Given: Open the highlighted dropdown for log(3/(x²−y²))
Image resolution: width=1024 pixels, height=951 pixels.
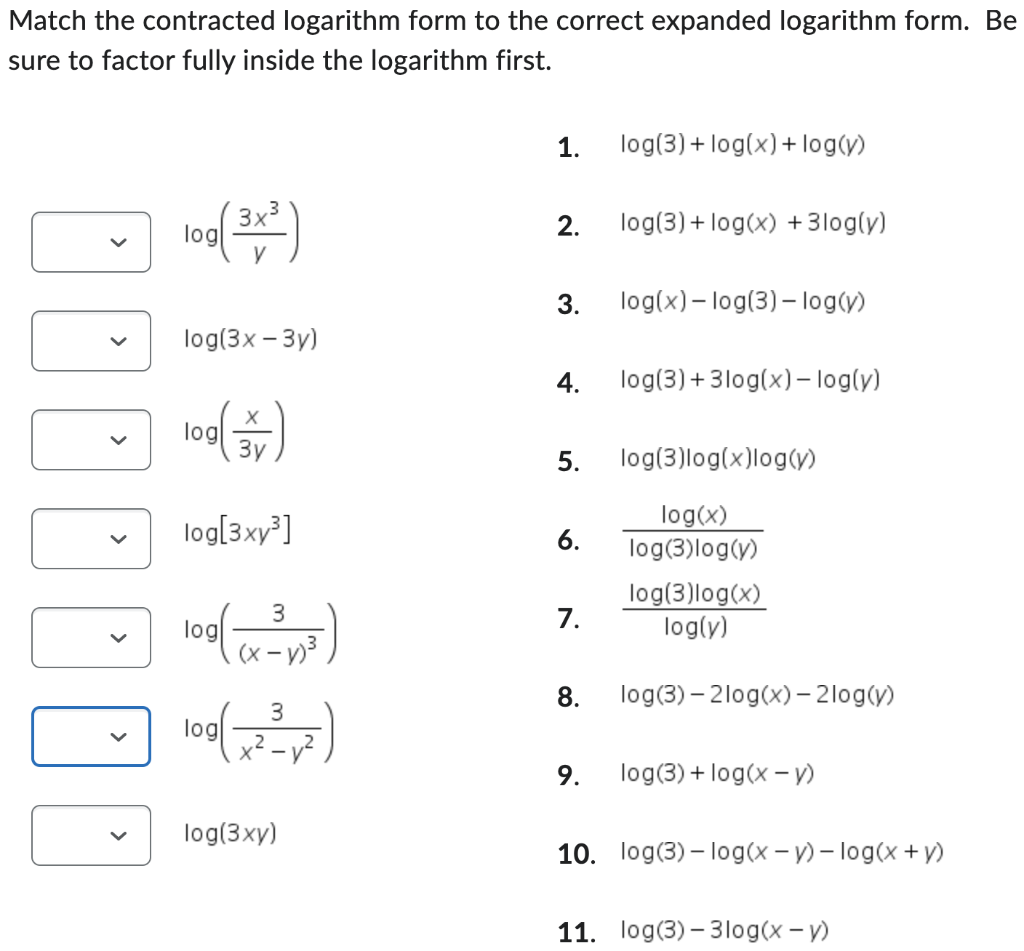Looking at the screenshot, I should (90, 736).
